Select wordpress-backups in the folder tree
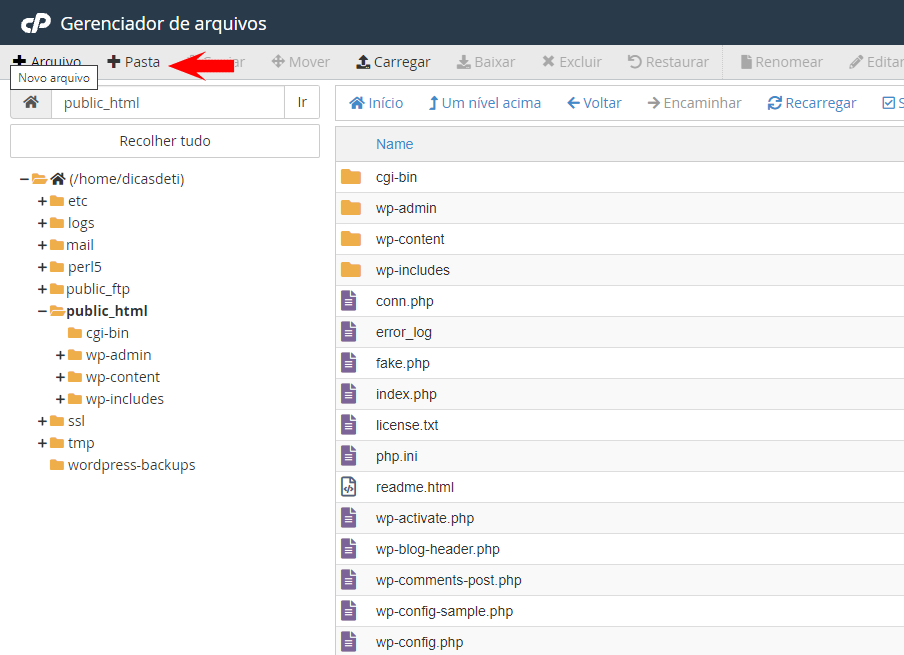 131,465
